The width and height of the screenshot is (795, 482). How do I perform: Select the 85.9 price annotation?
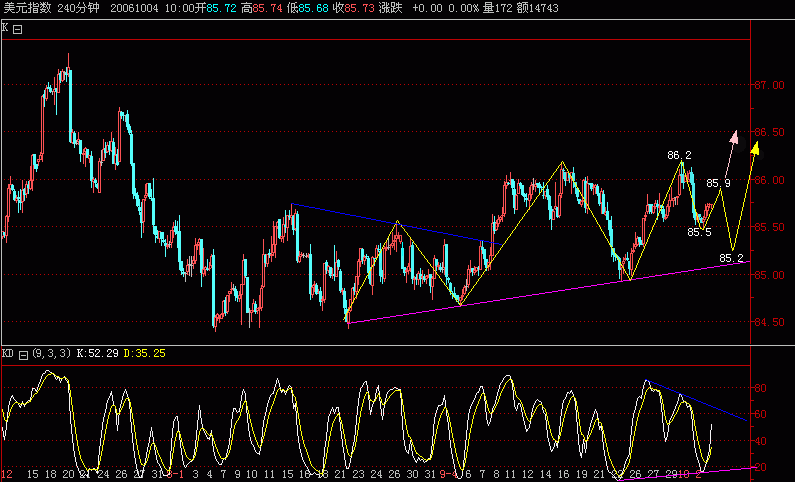pyautogui.click(x=718, y=183)
